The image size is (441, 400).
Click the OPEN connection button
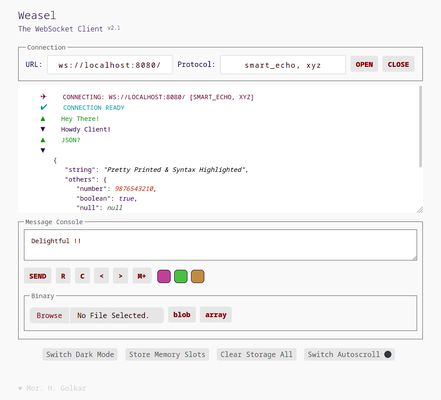(x=364, y=64)
